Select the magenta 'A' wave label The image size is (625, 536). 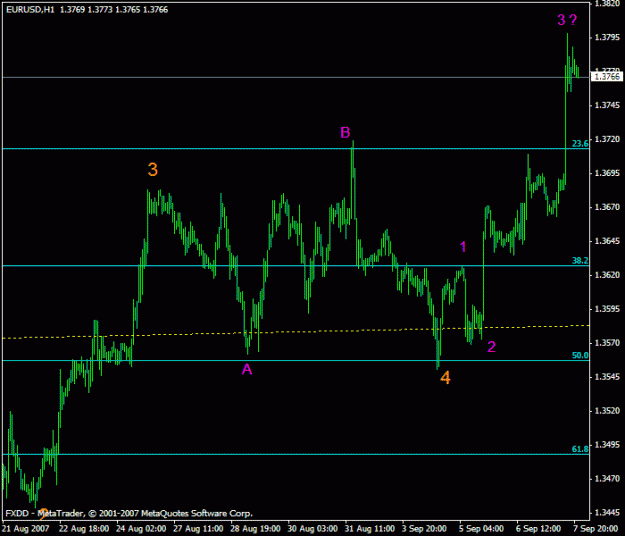pyautogui.click(x=247, y=369)
